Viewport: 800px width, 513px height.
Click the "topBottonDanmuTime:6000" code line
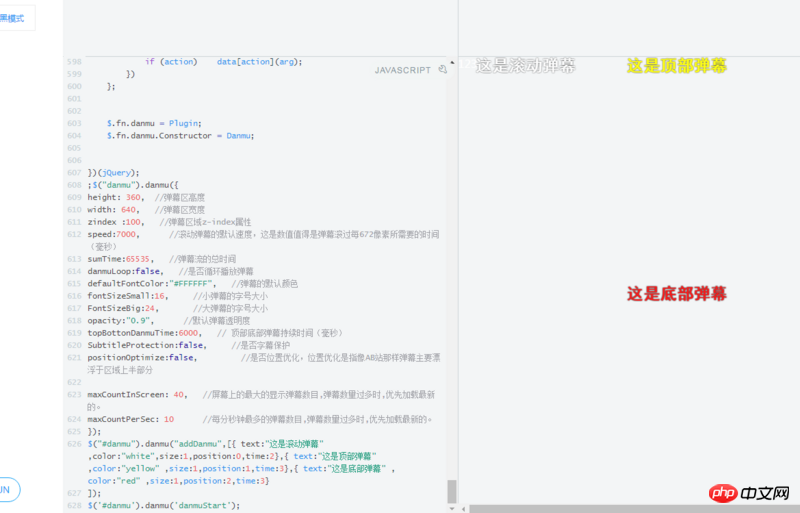tap(215, 333)
